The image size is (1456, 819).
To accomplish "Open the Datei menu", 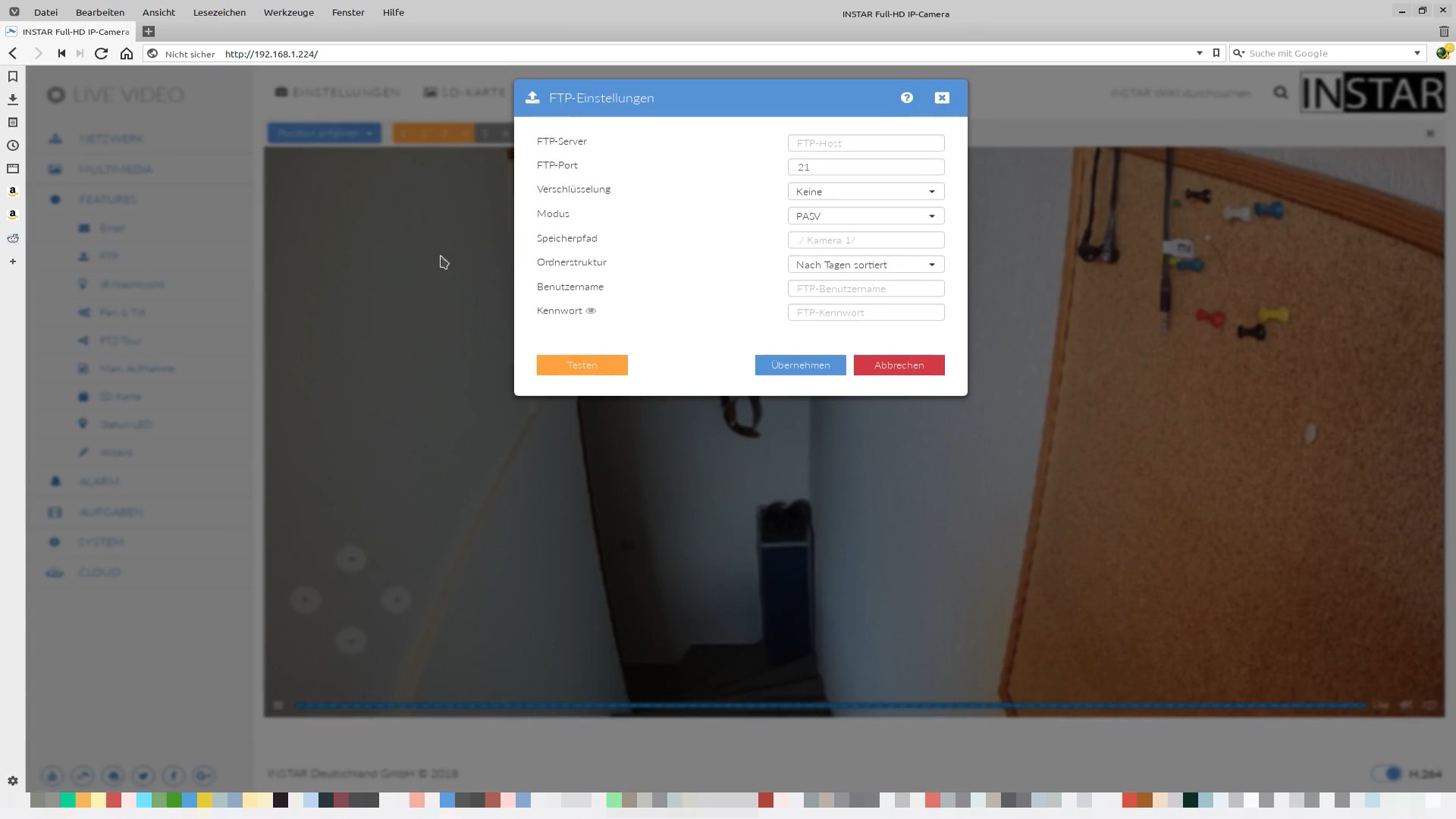I will (x=45, y=12).
